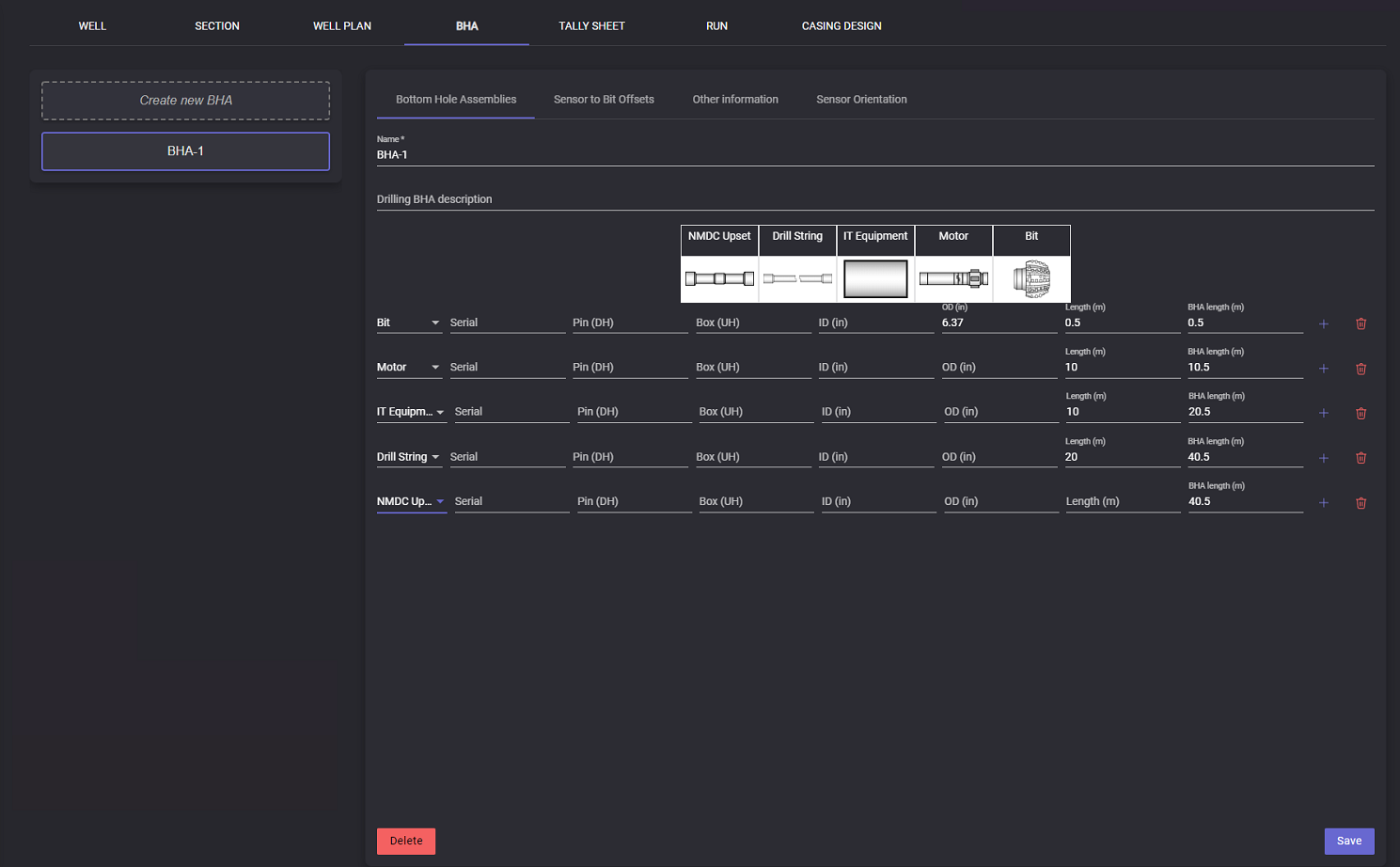
Task: Click the Name field containing BHA-1
Action: coord(874,155)
